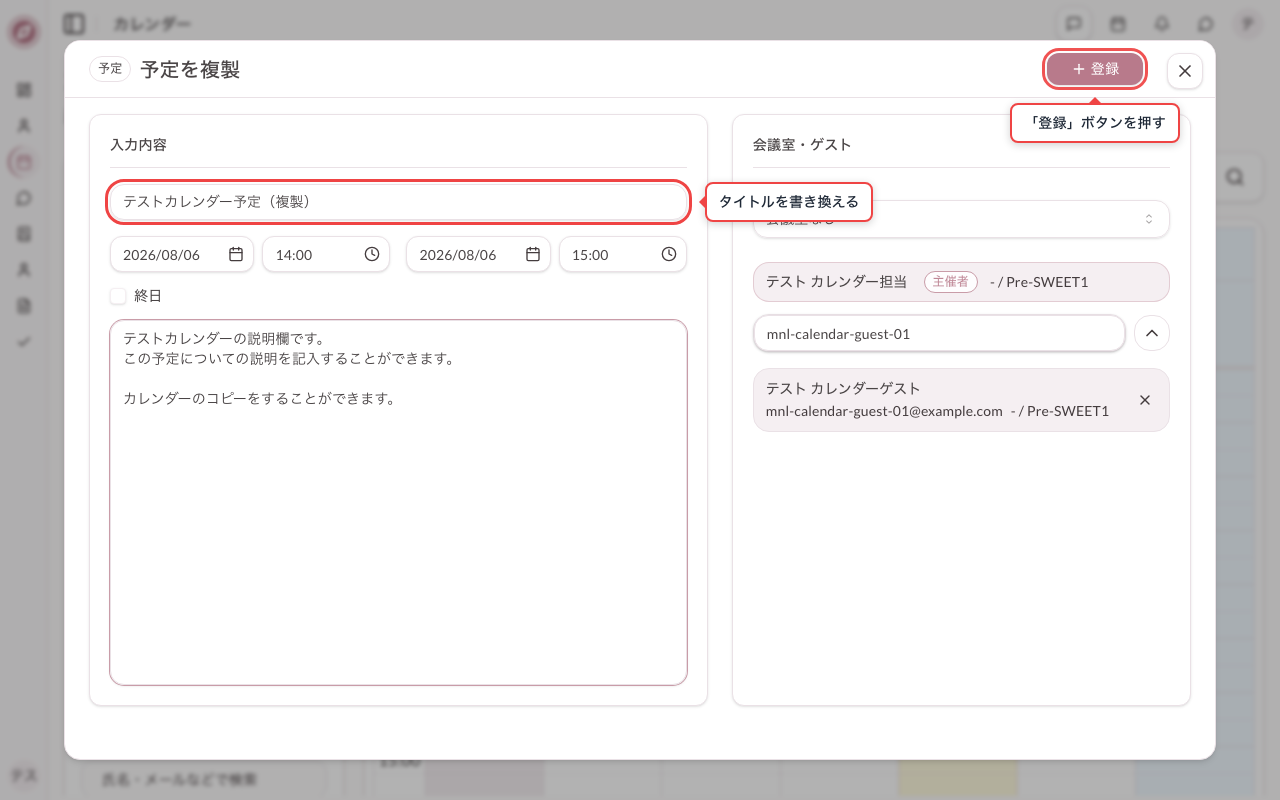Open the user avatar in top bar
The width and height of the screenshot is (1280, 800).
pos(1246,23)
